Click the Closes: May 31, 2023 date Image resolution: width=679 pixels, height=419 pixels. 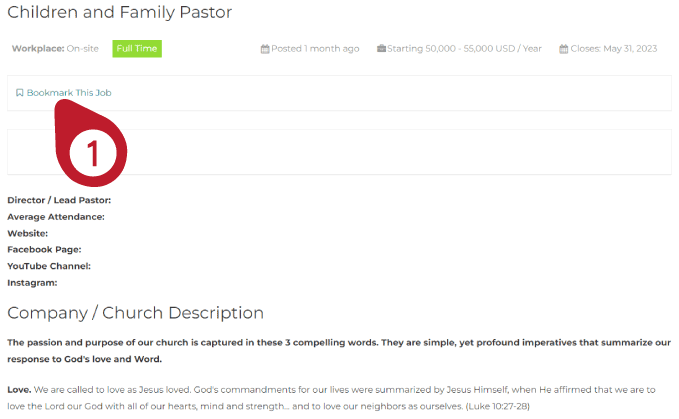(614, 48)
